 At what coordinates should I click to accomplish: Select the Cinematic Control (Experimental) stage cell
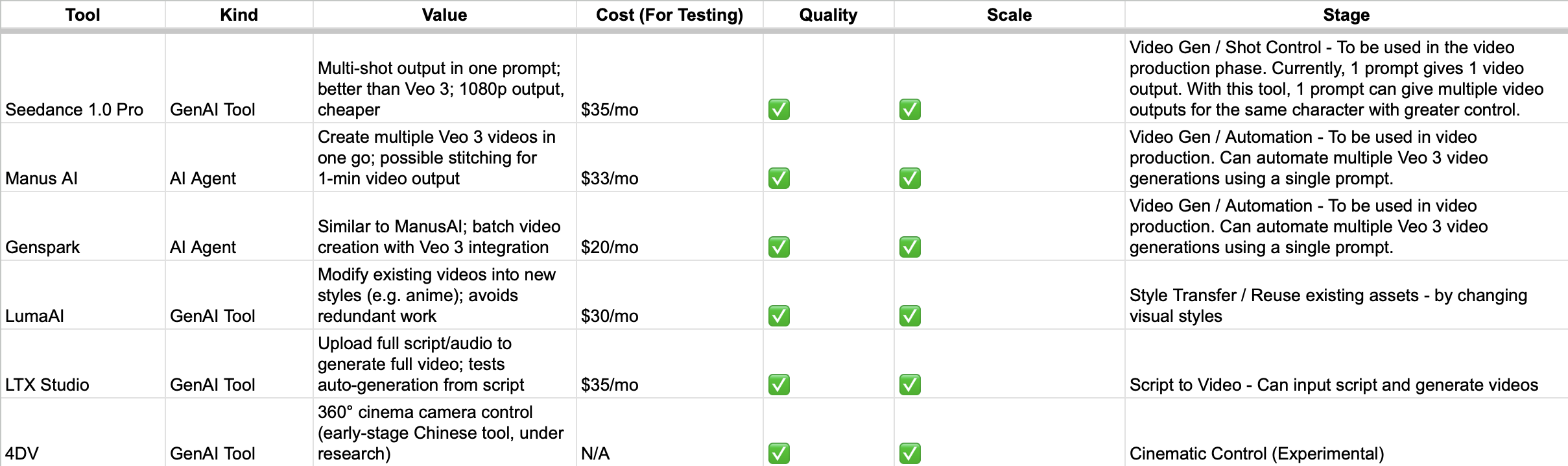coord(1257,454)
